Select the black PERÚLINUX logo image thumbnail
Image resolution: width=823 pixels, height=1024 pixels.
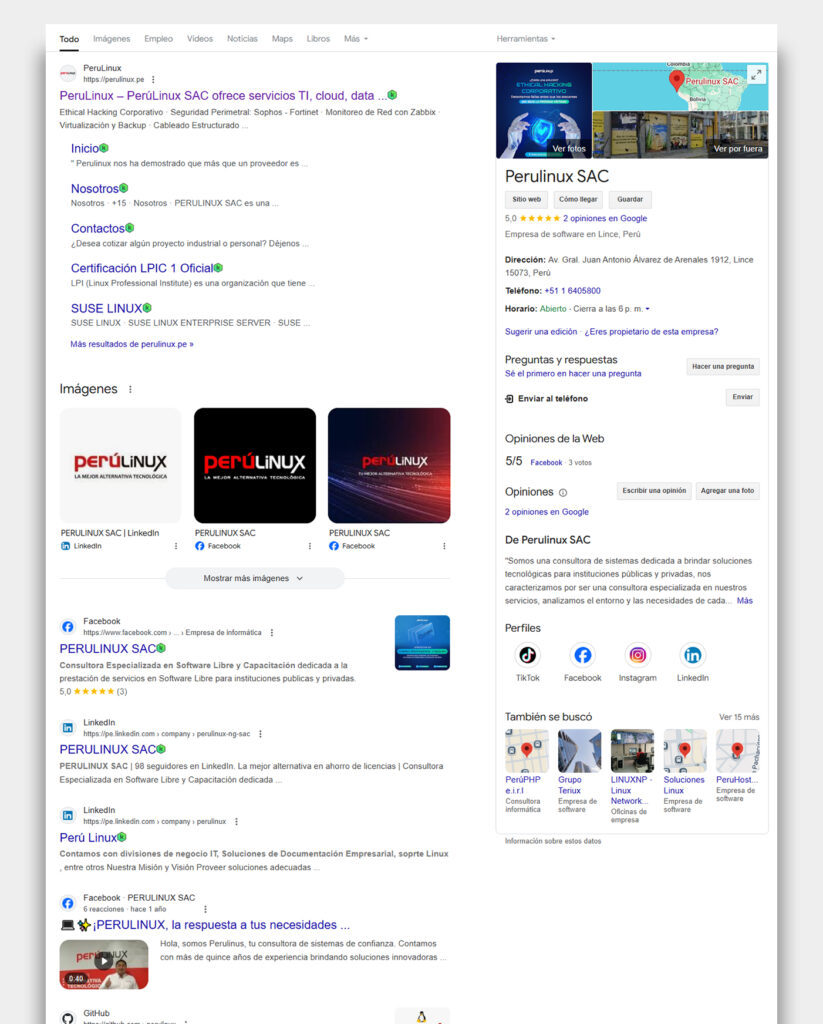[254, 465]
